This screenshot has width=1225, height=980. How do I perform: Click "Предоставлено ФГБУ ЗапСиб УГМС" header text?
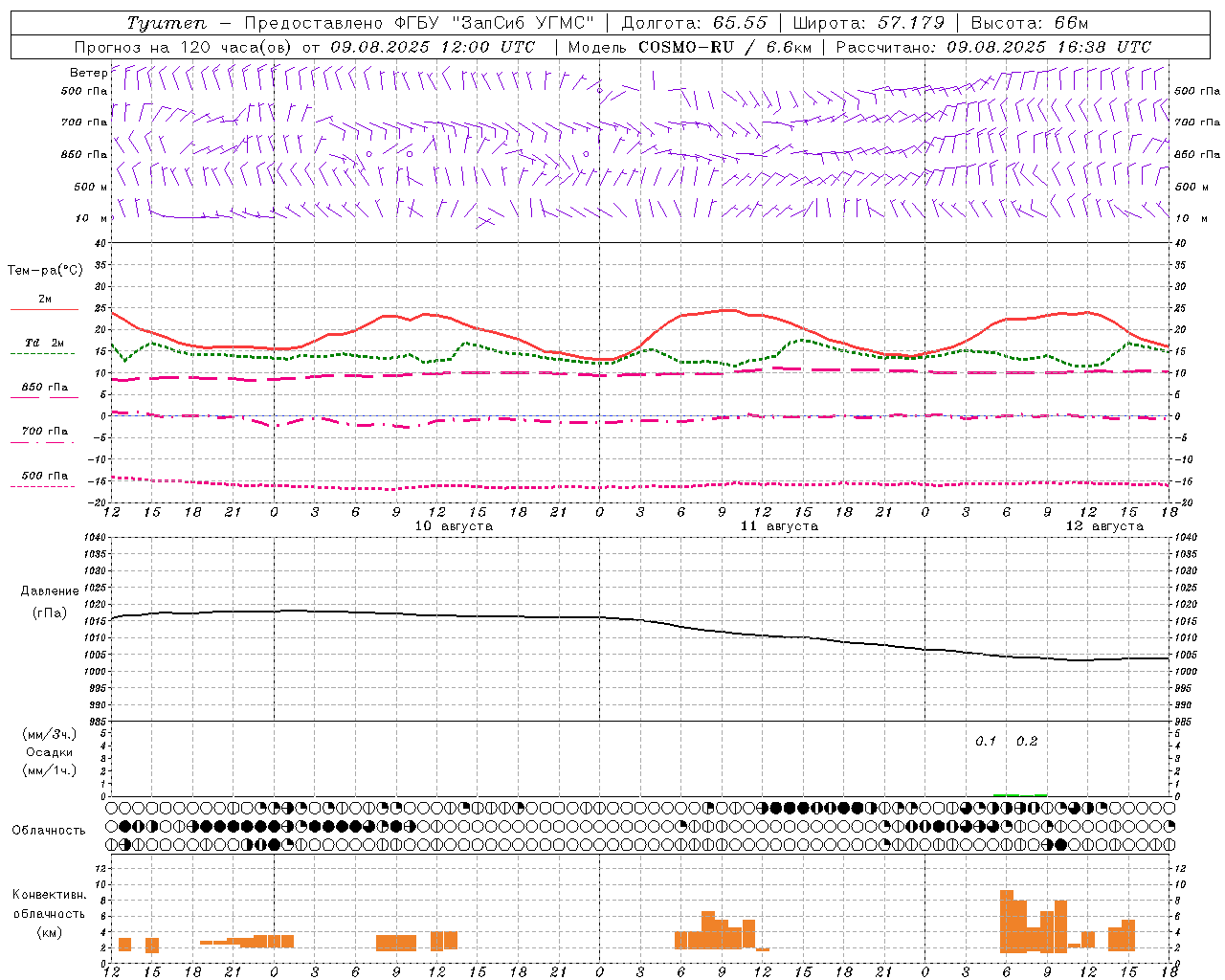[420, 23]
